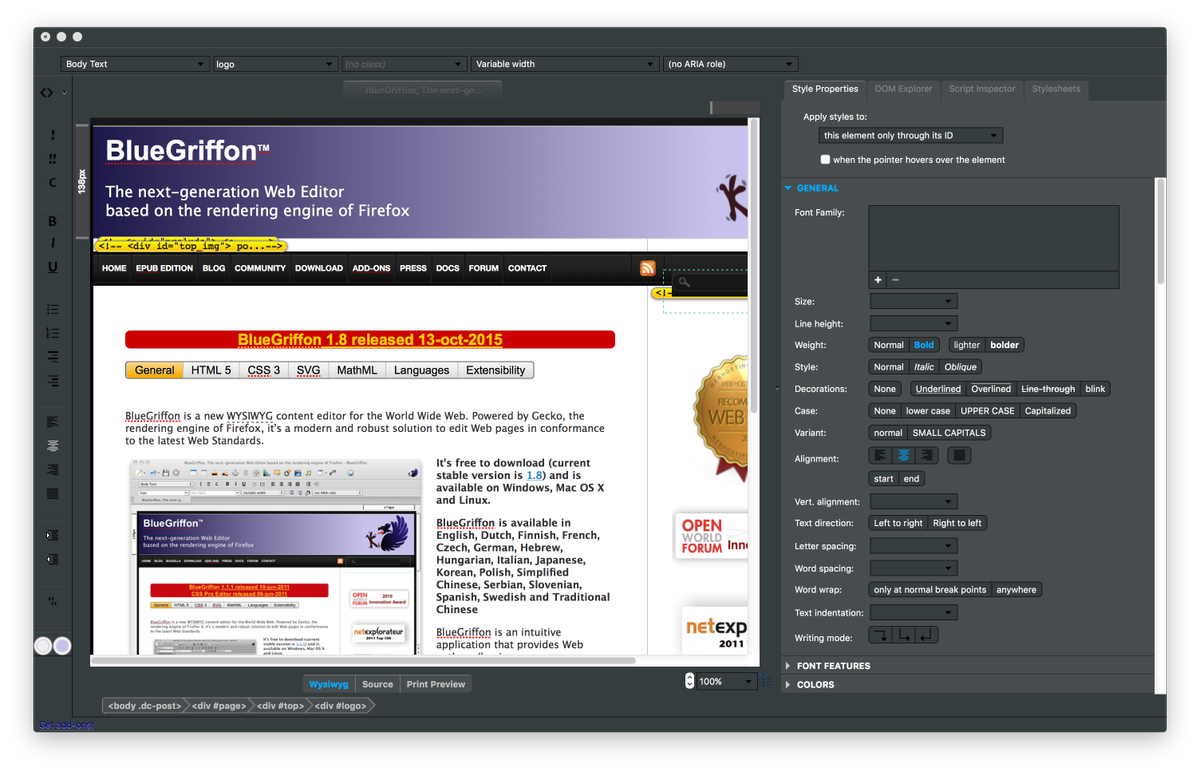
Task: Insert a numbered list from left toolbar
Action: [x=53, y=334]
